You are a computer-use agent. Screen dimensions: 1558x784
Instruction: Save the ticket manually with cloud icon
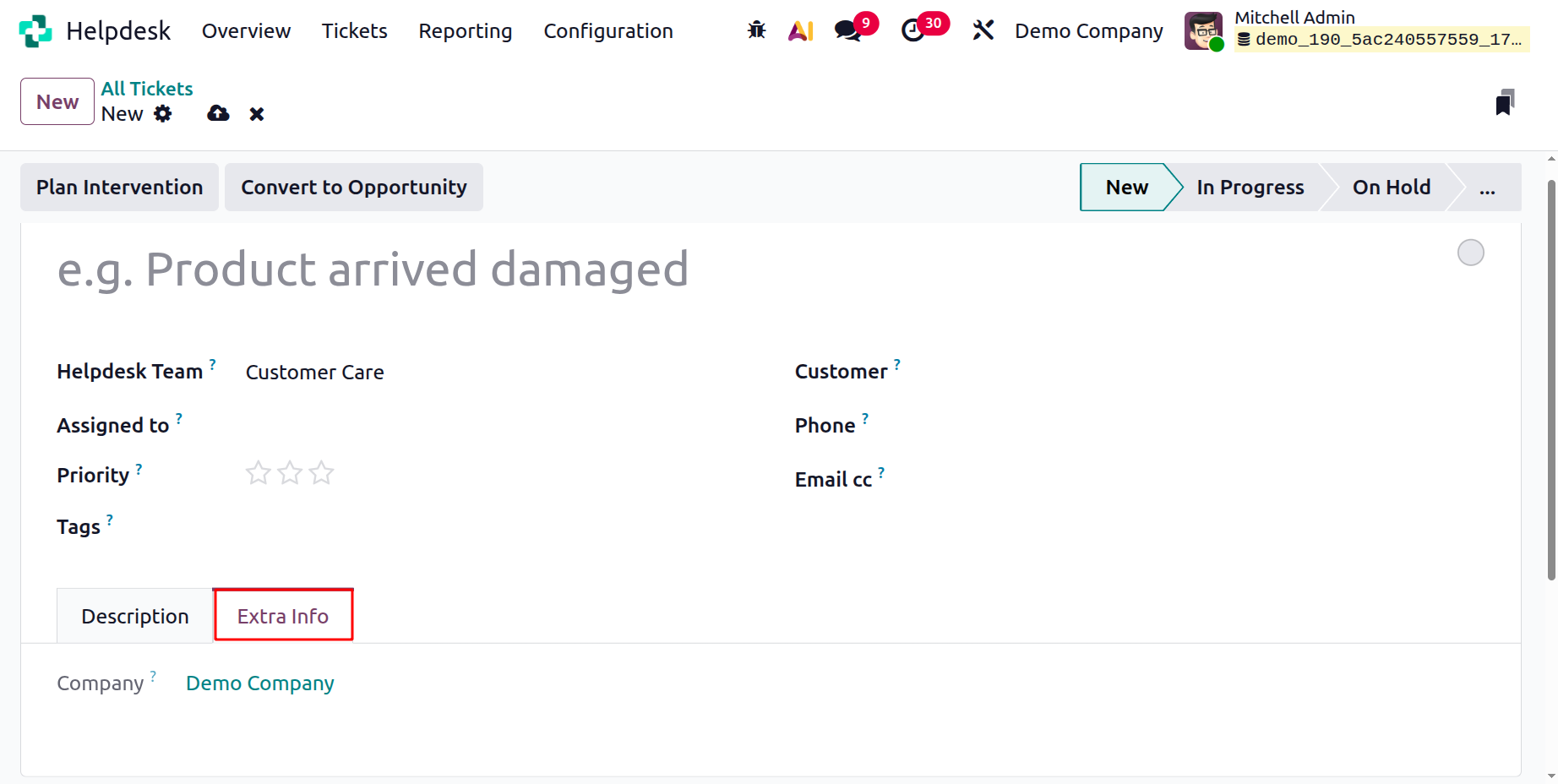coord(218,113)
